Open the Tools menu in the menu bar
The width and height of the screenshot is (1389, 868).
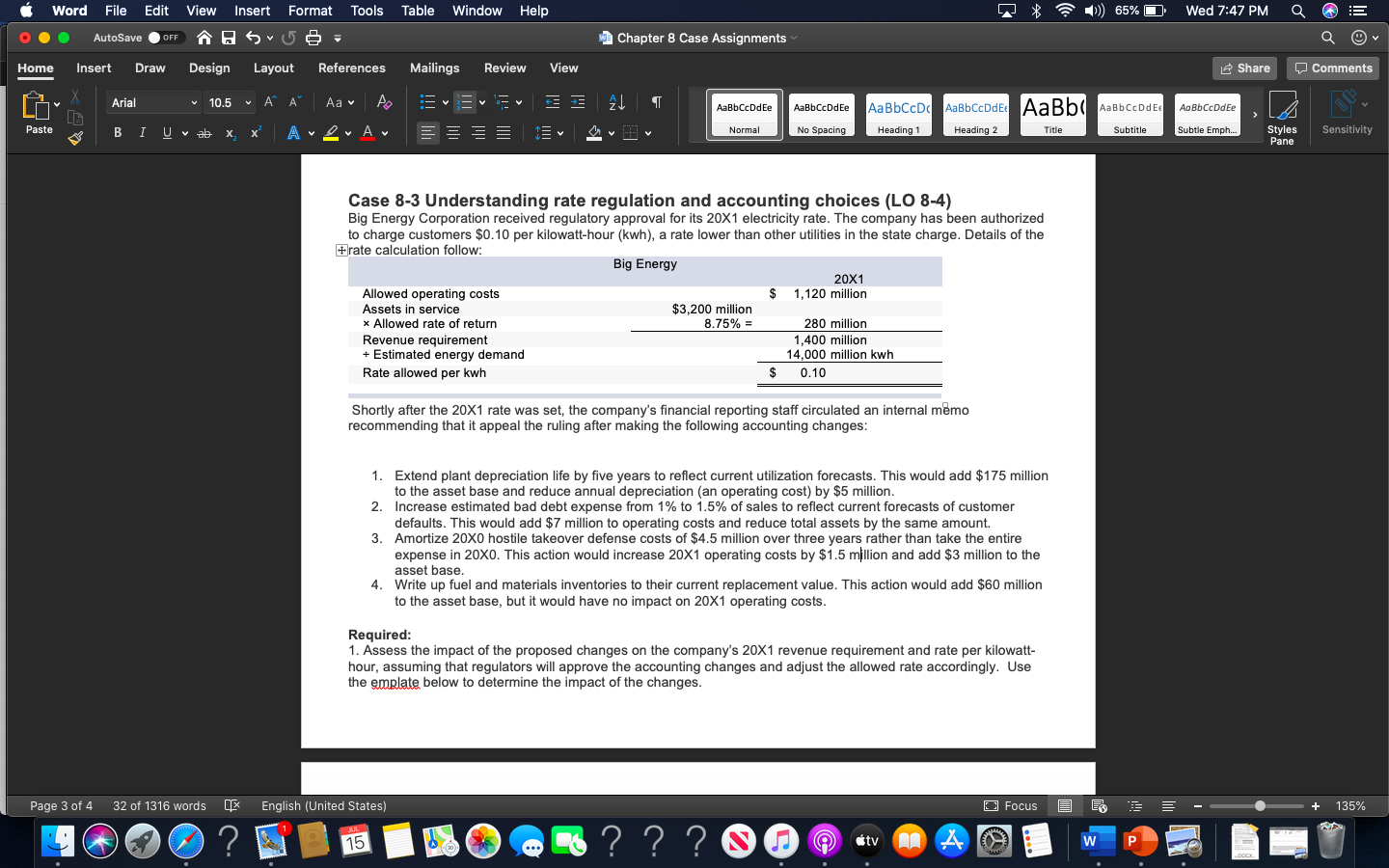[x=366, y=11]
